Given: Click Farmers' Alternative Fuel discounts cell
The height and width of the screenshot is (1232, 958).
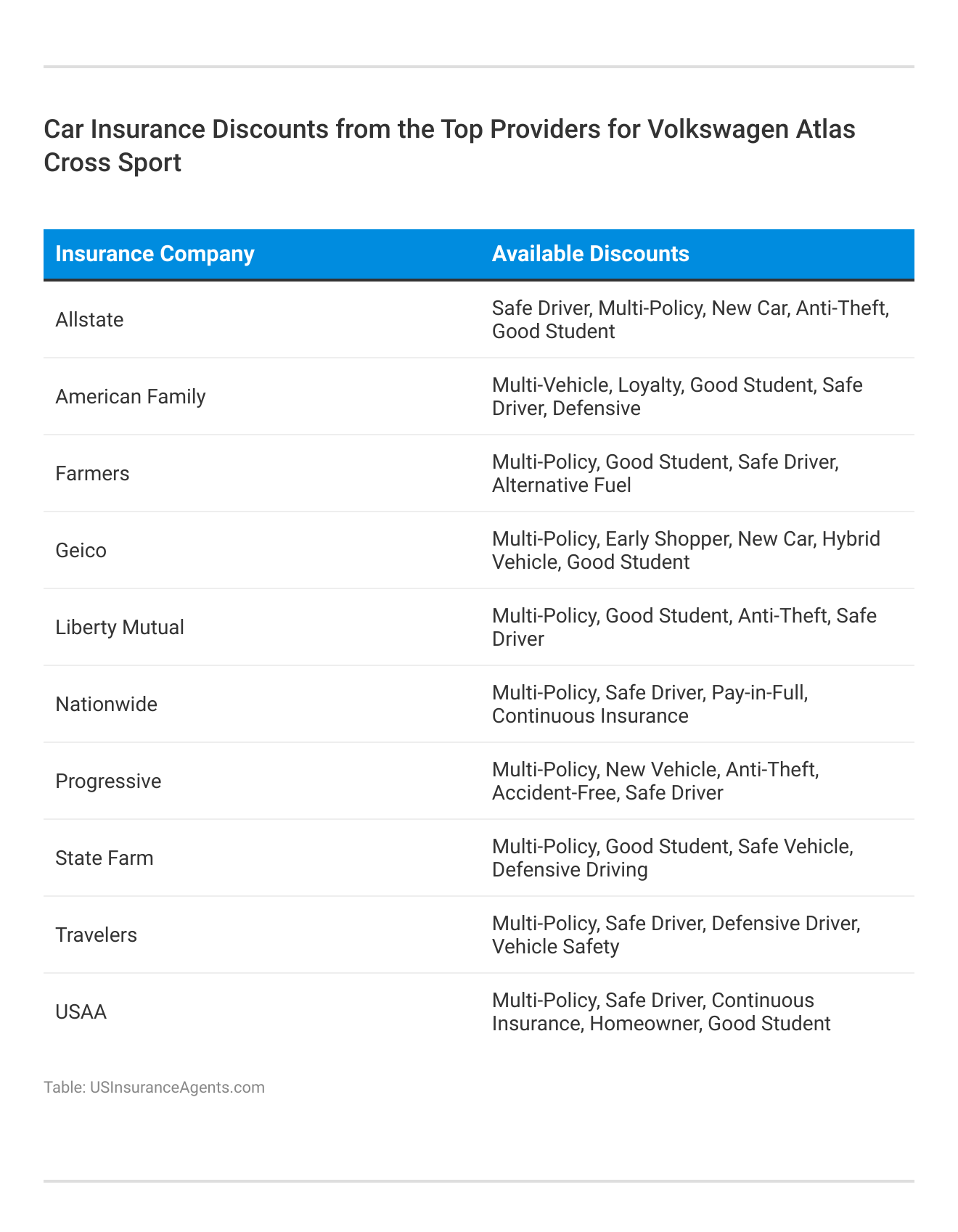Looking at the screenshot, I should [x=665, y=474].
